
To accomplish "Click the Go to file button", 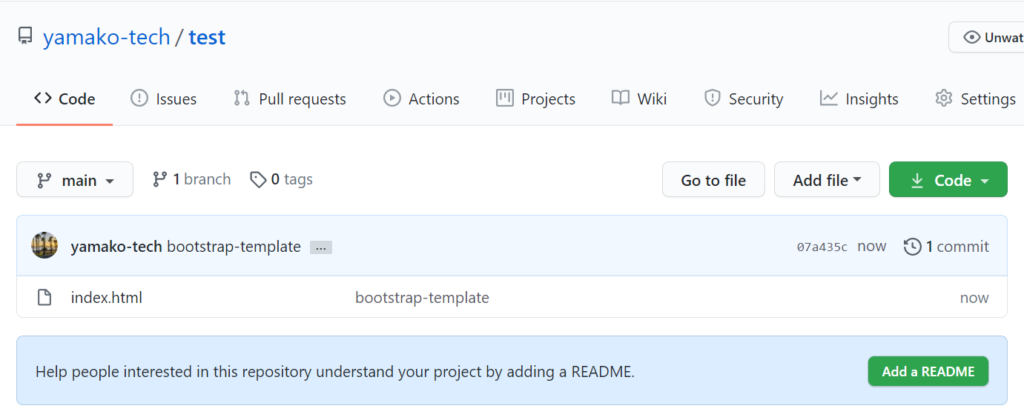I will (x=713, y=180).
